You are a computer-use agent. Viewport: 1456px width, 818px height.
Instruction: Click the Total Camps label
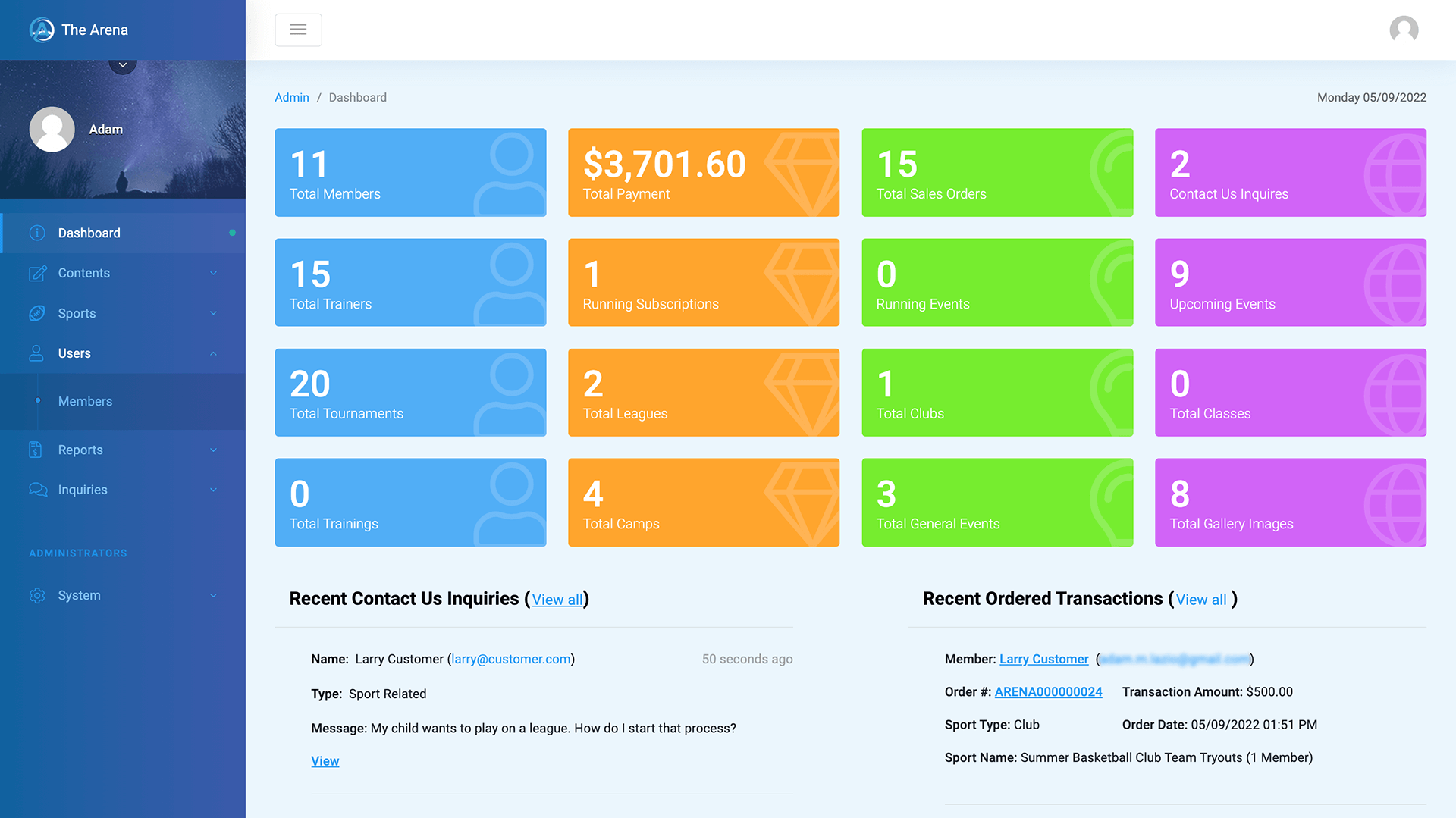point(621,524)
